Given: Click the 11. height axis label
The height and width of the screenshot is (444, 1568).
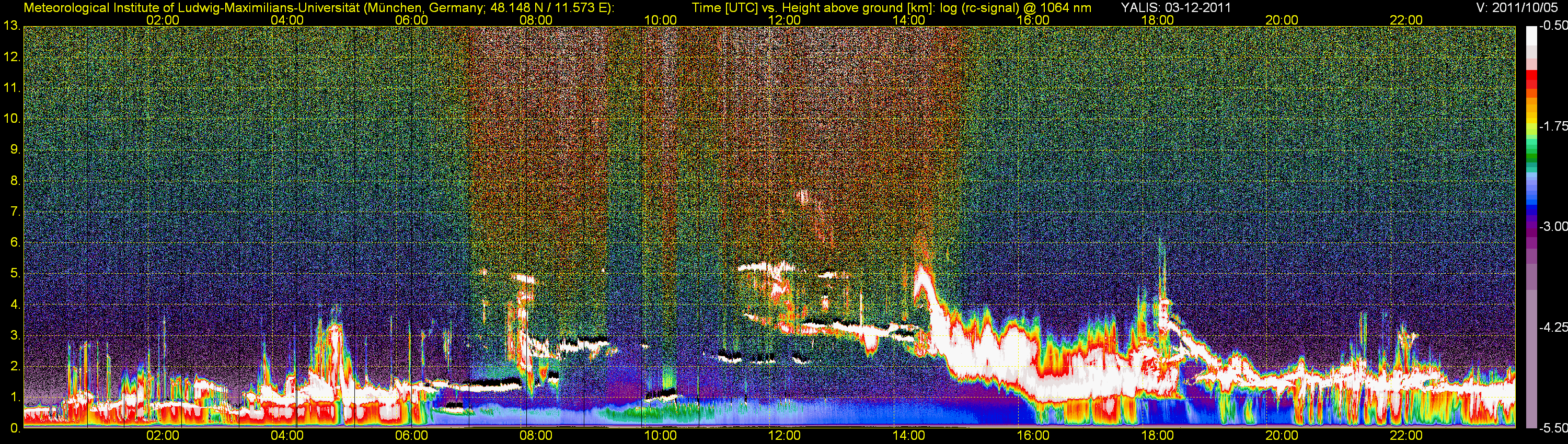Looking at the screenshot, I should coord(12,88).
